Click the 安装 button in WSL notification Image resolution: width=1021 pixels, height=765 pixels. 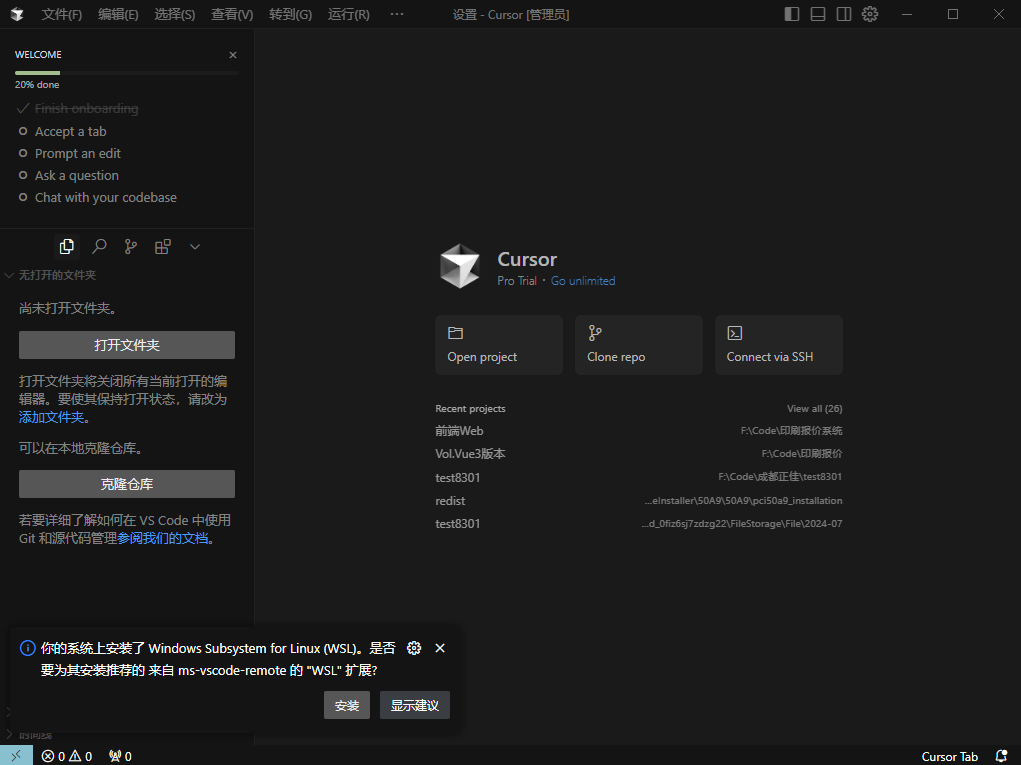tap(347, 706)
